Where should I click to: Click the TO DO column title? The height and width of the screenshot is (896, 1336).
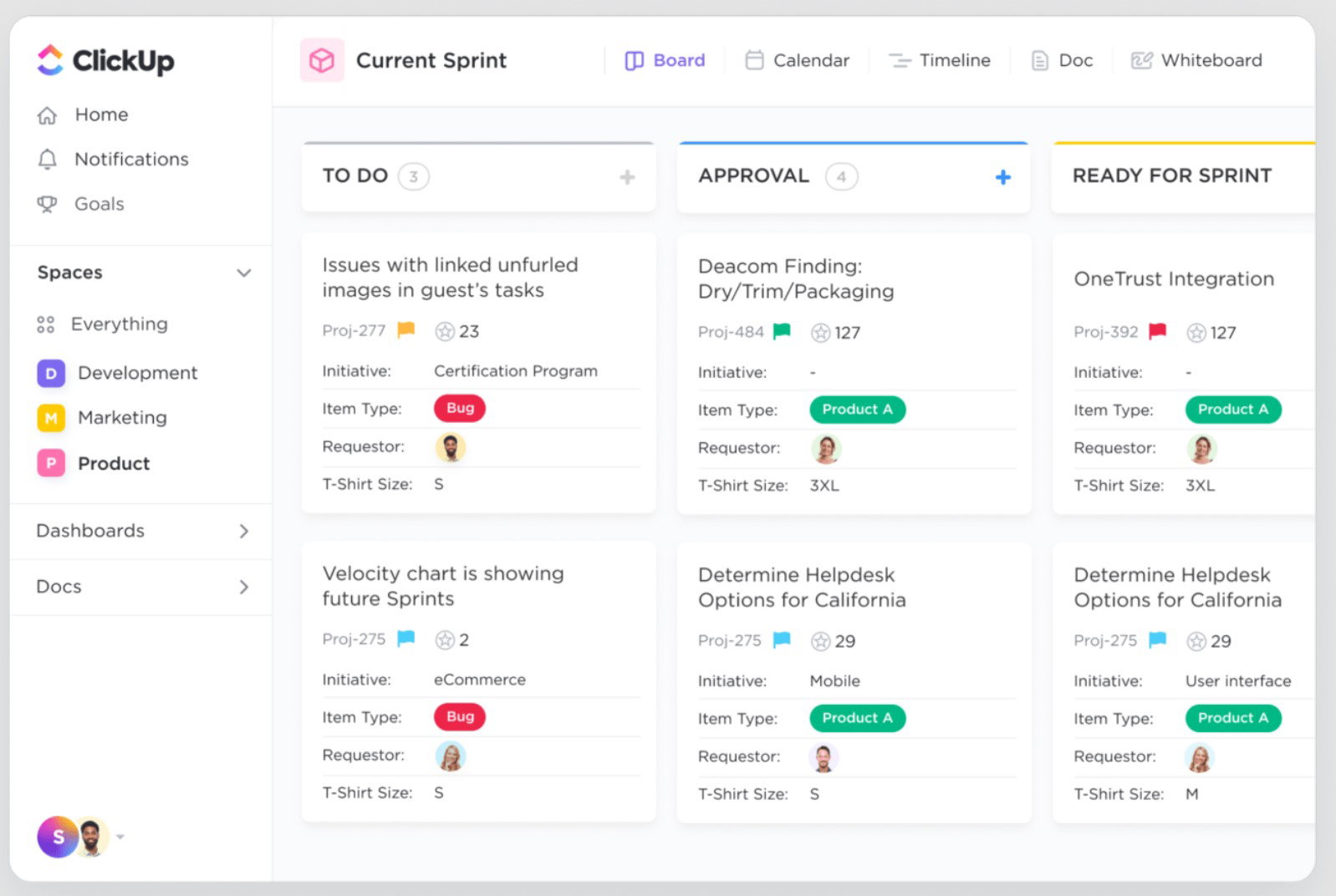[355, 176]
